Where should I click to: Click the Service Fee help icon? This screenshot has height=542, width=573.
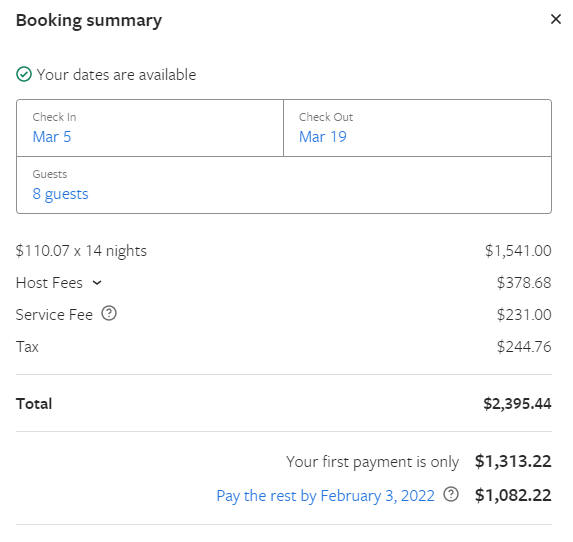tap(109, 314)
